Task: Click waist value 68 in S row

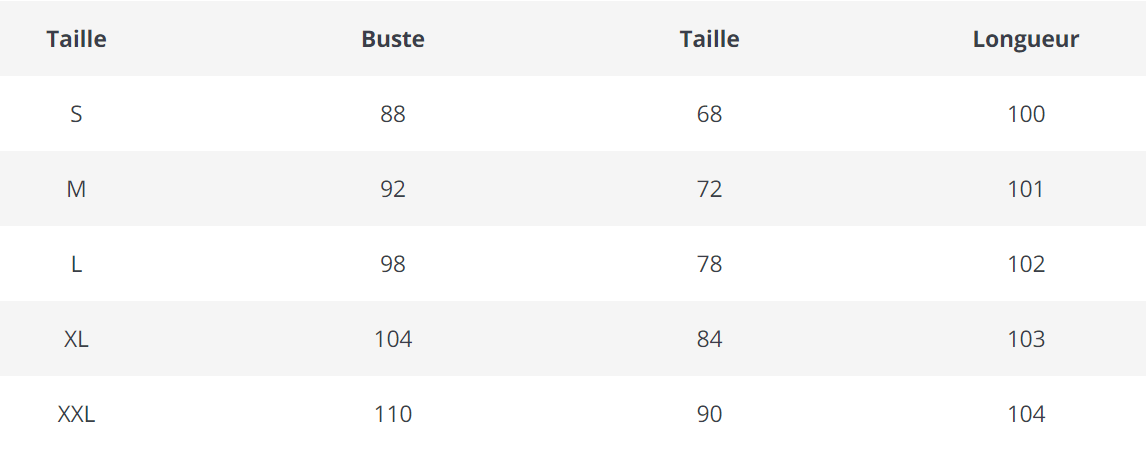Action: pyautogui.click(x=709, y=114)
